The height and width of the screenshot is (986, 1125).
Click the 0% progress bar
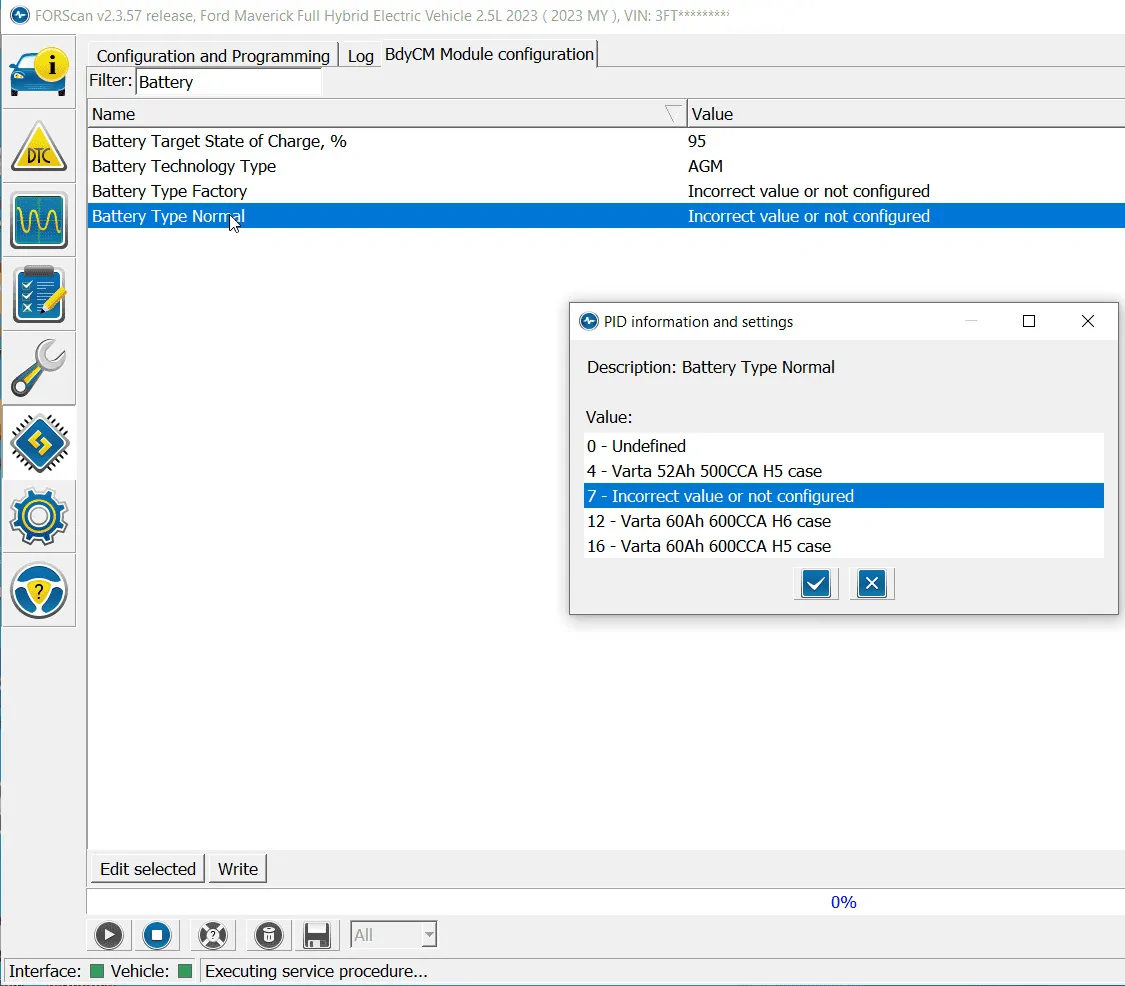pyautogui.click(x=606, y=902)
